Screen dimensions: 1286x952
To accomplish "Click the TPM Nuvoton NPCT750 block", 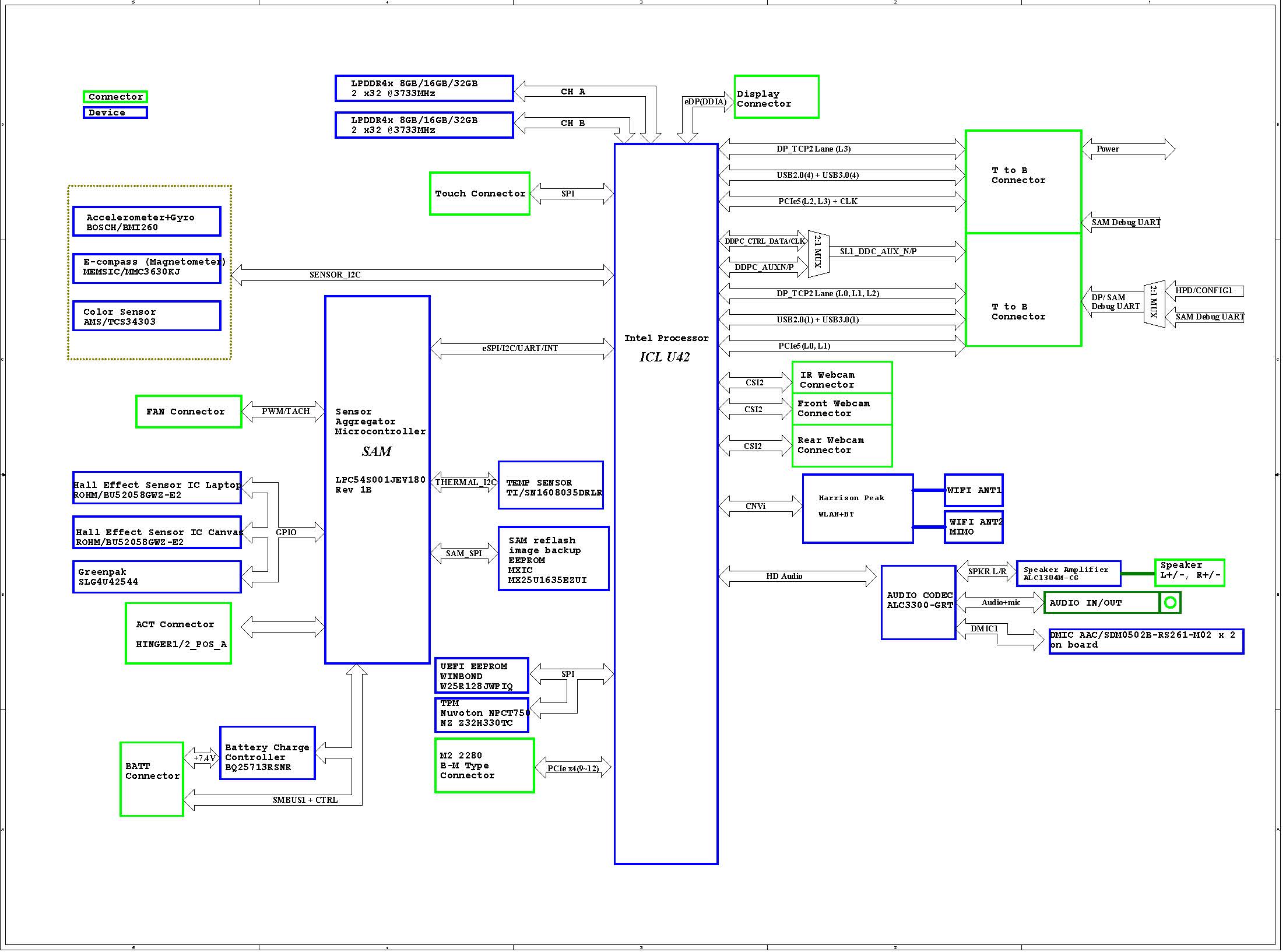I will pyautogui.click(x=482, y=715).
